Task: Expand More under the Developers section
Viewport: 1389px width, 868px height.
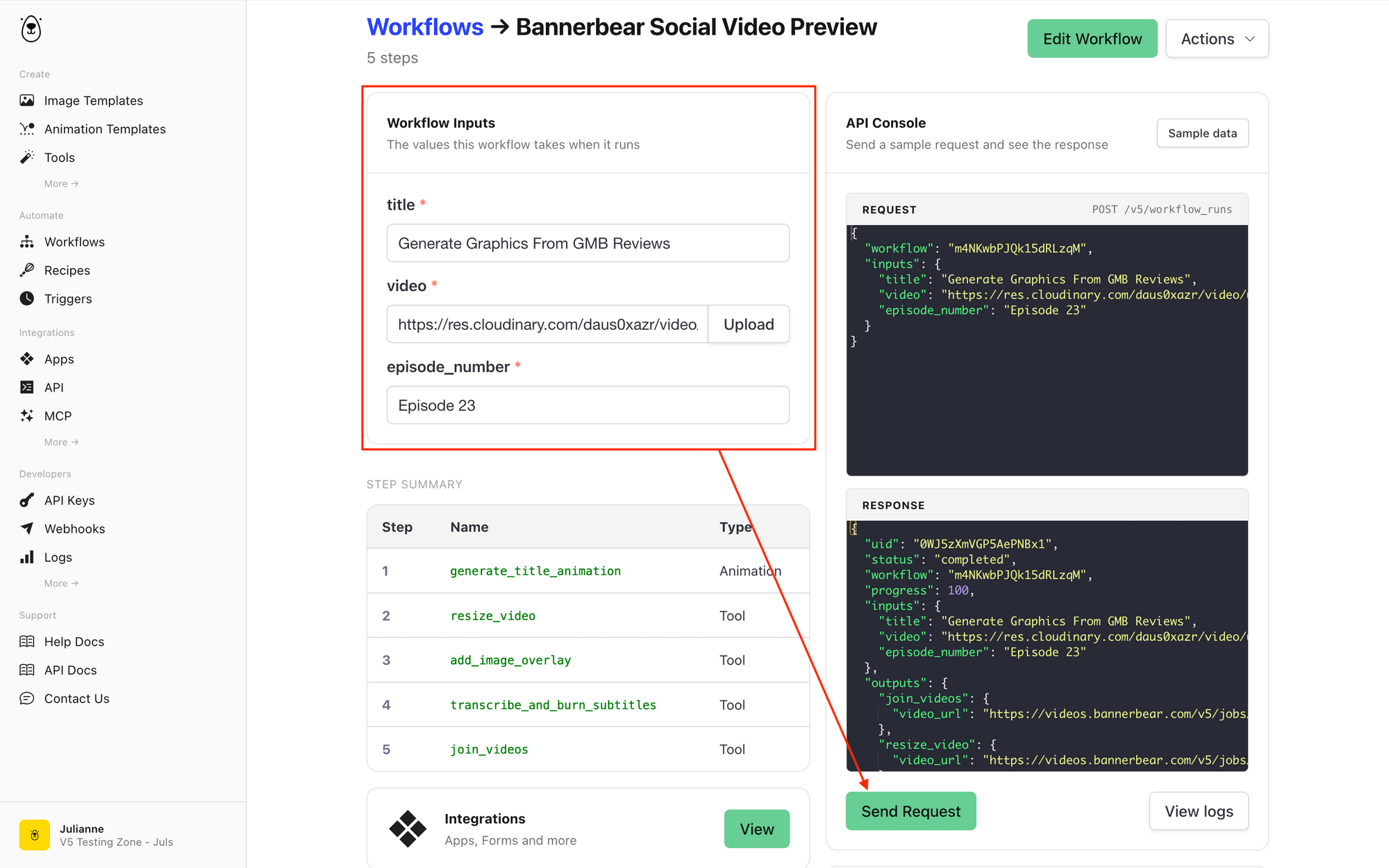Action: (x=61, y=583)
